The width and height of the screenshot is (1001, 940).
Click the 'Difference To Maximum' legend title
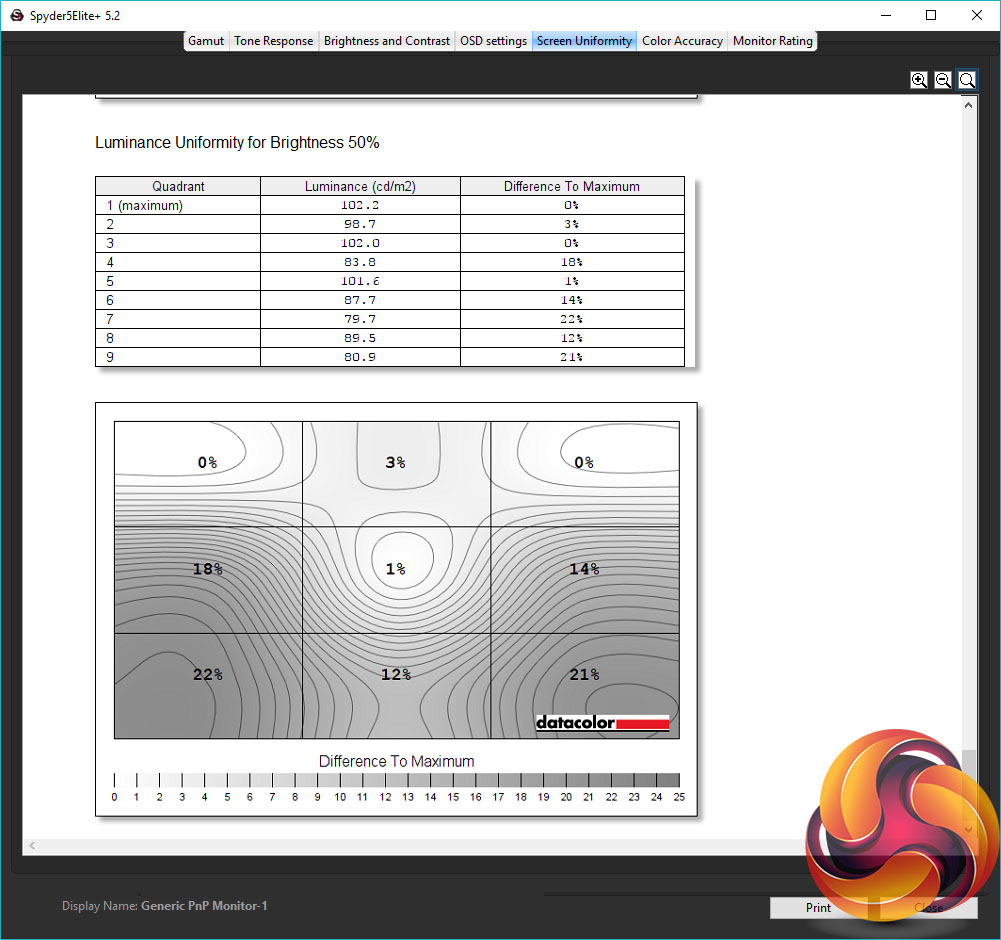click(396, 761)
